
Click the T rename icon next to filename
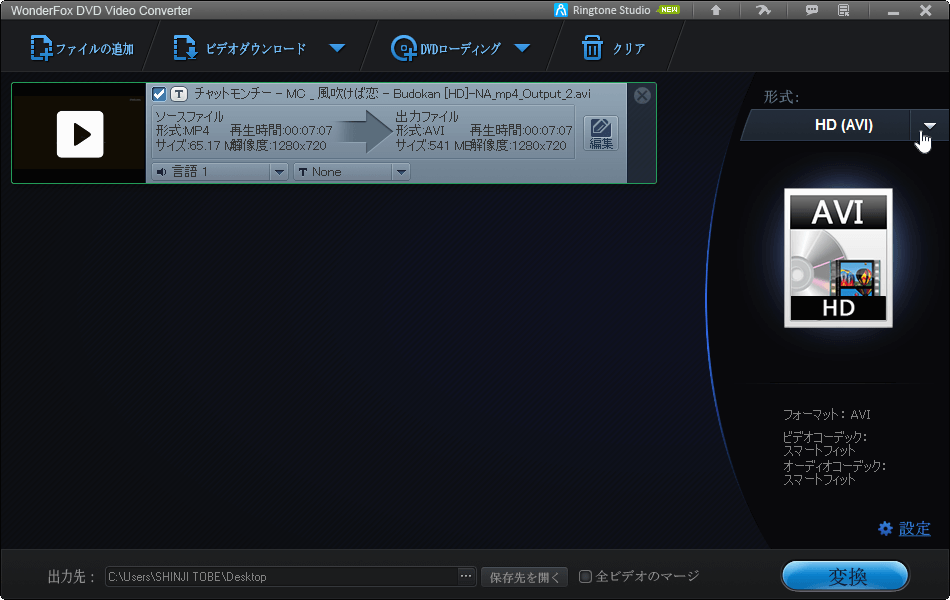point(179,94)
